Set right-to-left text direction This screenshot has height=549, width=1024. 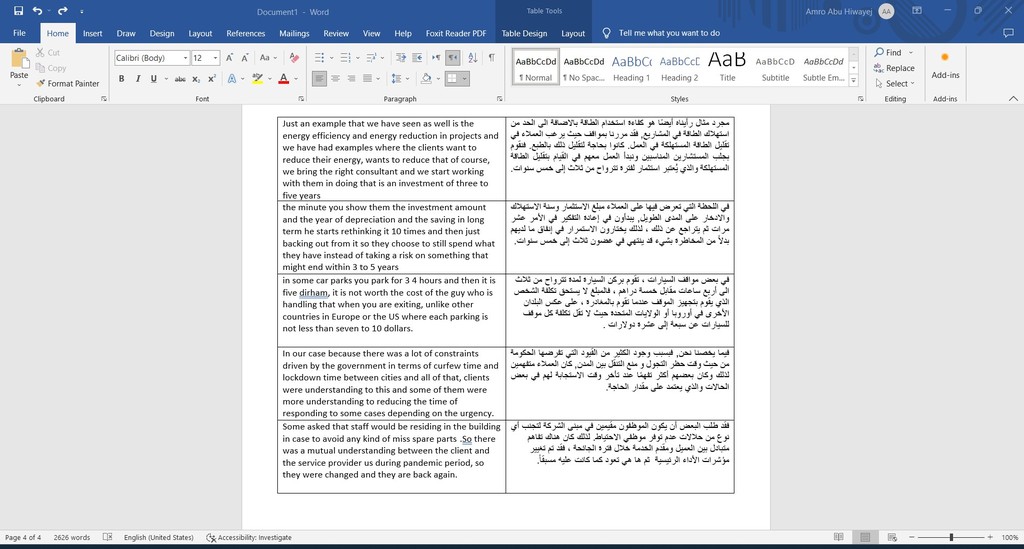[453, 58]
